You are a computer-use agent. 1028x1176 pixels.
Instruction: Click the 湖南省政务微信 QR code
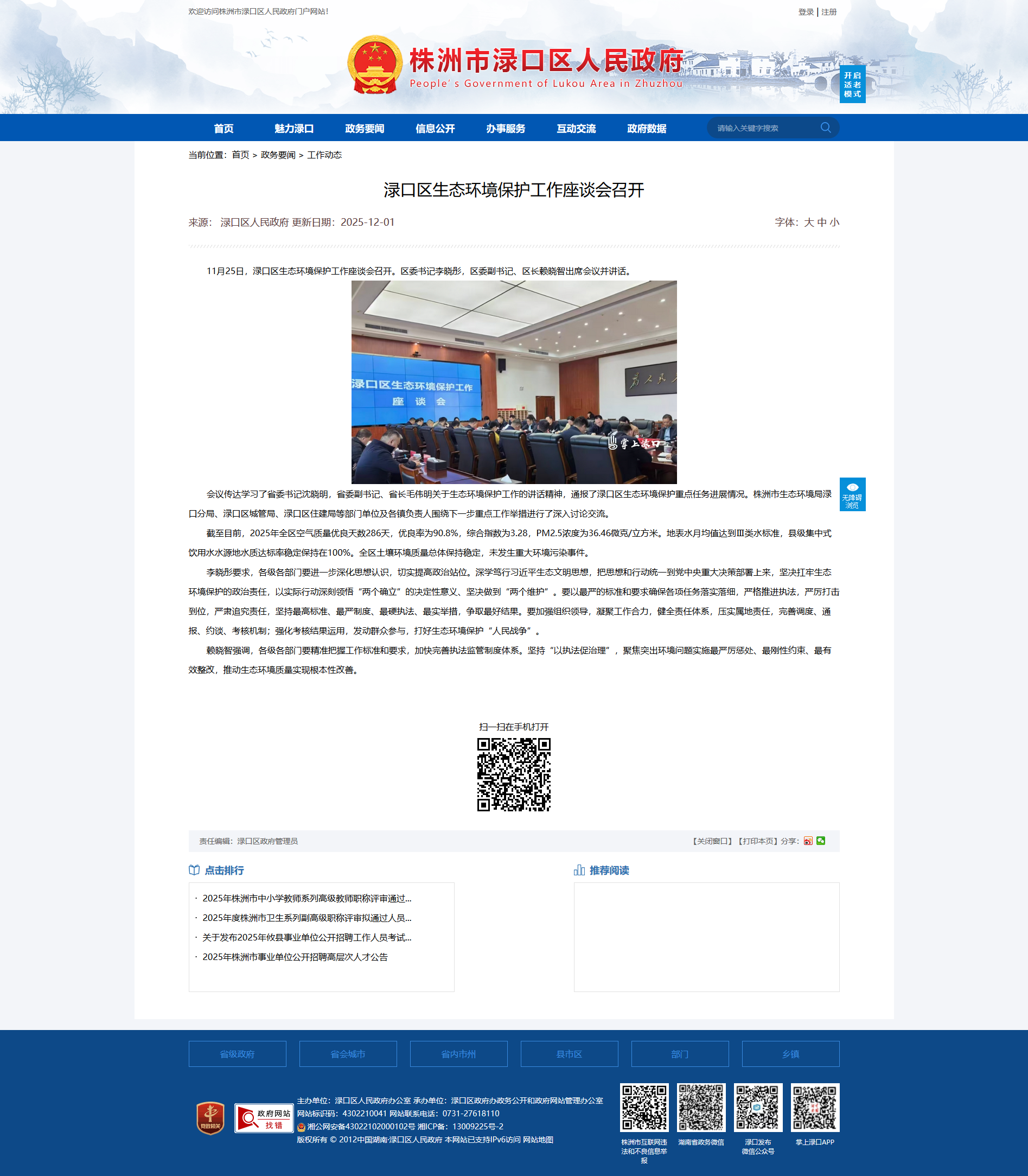point(701,1107)
